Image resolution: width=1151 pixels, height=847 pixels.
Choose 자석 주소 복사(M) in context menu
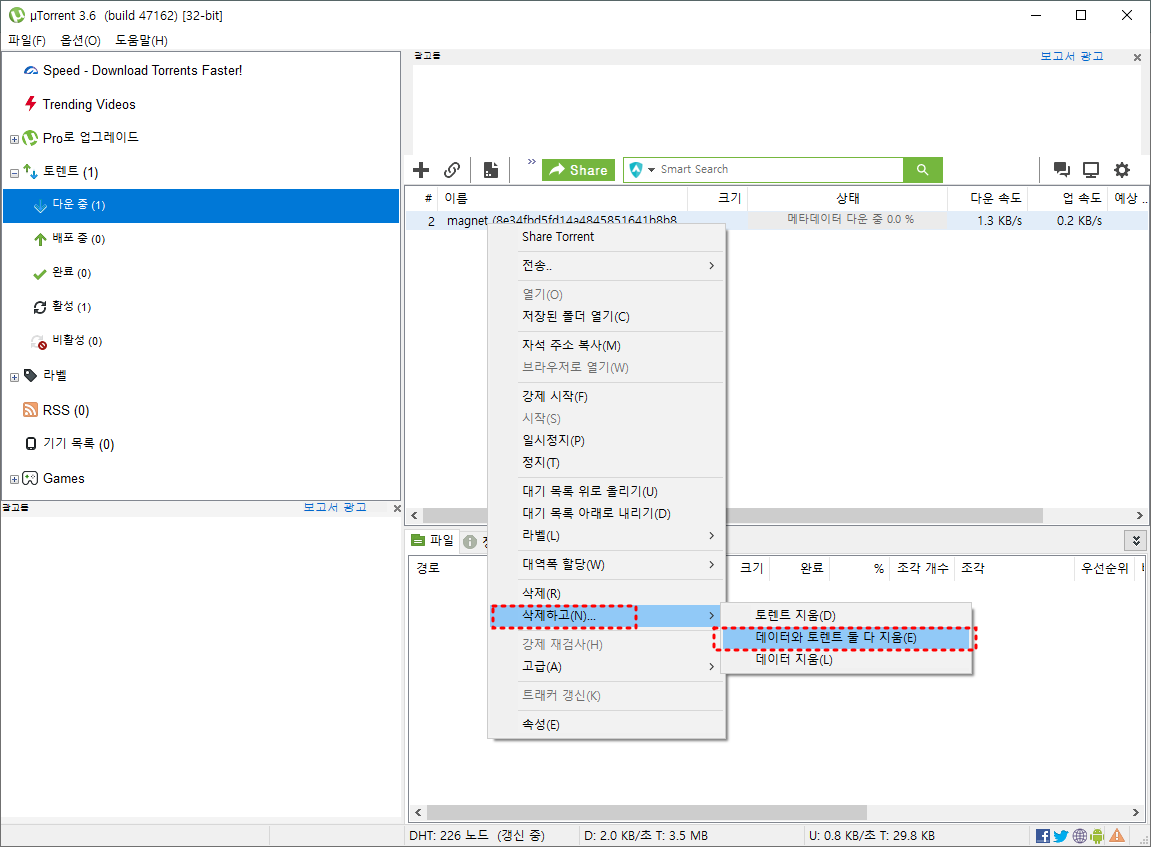[607, 345]
